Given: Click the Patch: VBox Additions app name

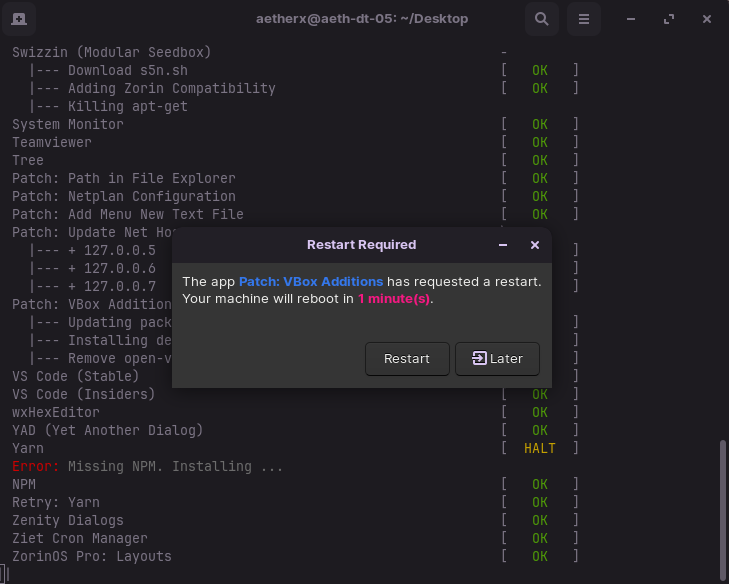Looking at the screenshot, I should (x=311, y=282).
